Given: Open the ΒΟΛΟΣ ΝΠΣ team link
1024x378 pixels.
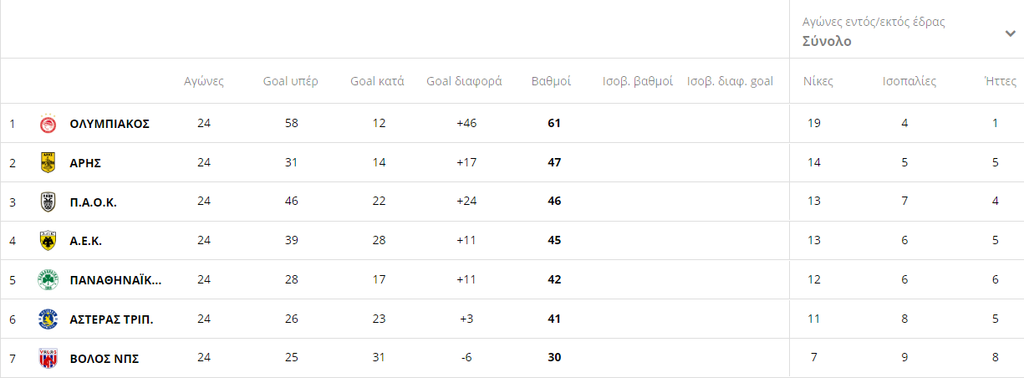Looking at the screenshot, I should [x=104, y=358].
